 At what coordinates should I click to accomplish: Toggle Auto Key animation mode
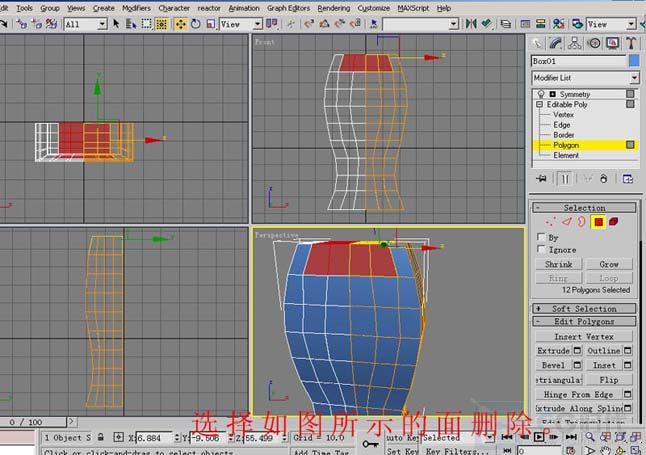click(403, 437)
